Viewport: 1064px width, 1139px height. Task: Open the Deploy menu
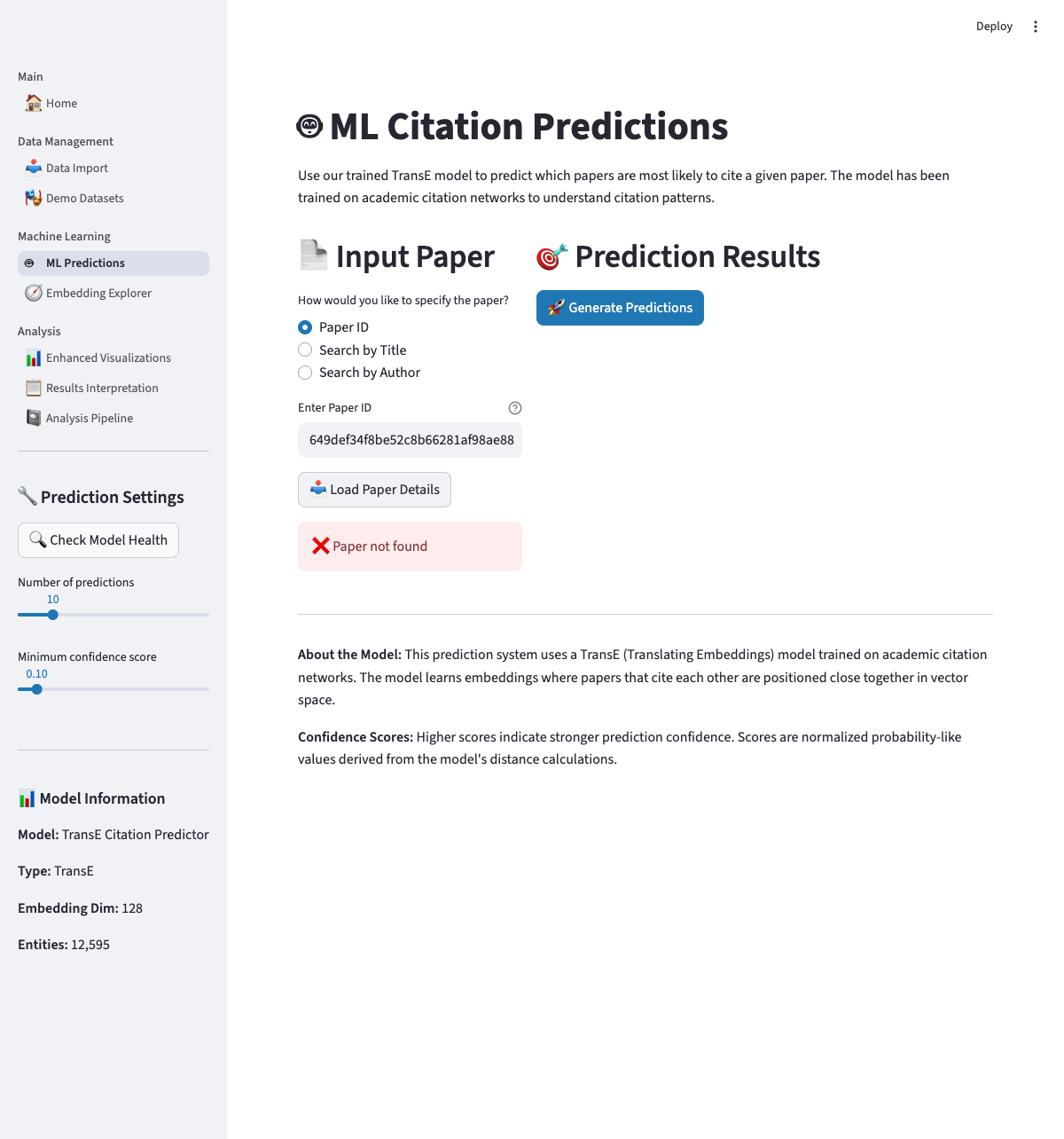[x=993, y=27]
